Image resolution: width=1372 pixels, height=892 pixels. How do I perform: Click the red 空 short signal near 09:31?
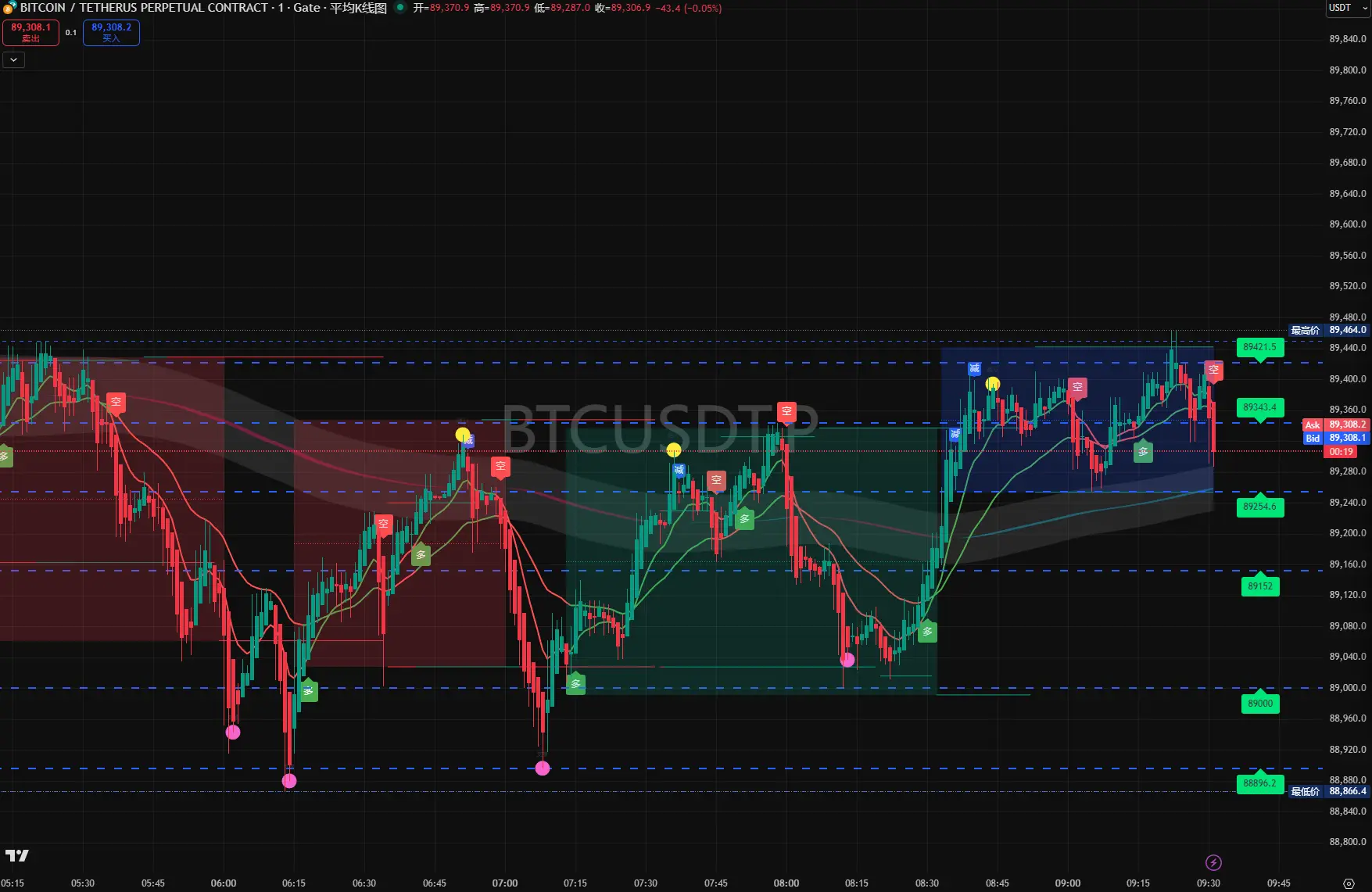pos(1213,370)
